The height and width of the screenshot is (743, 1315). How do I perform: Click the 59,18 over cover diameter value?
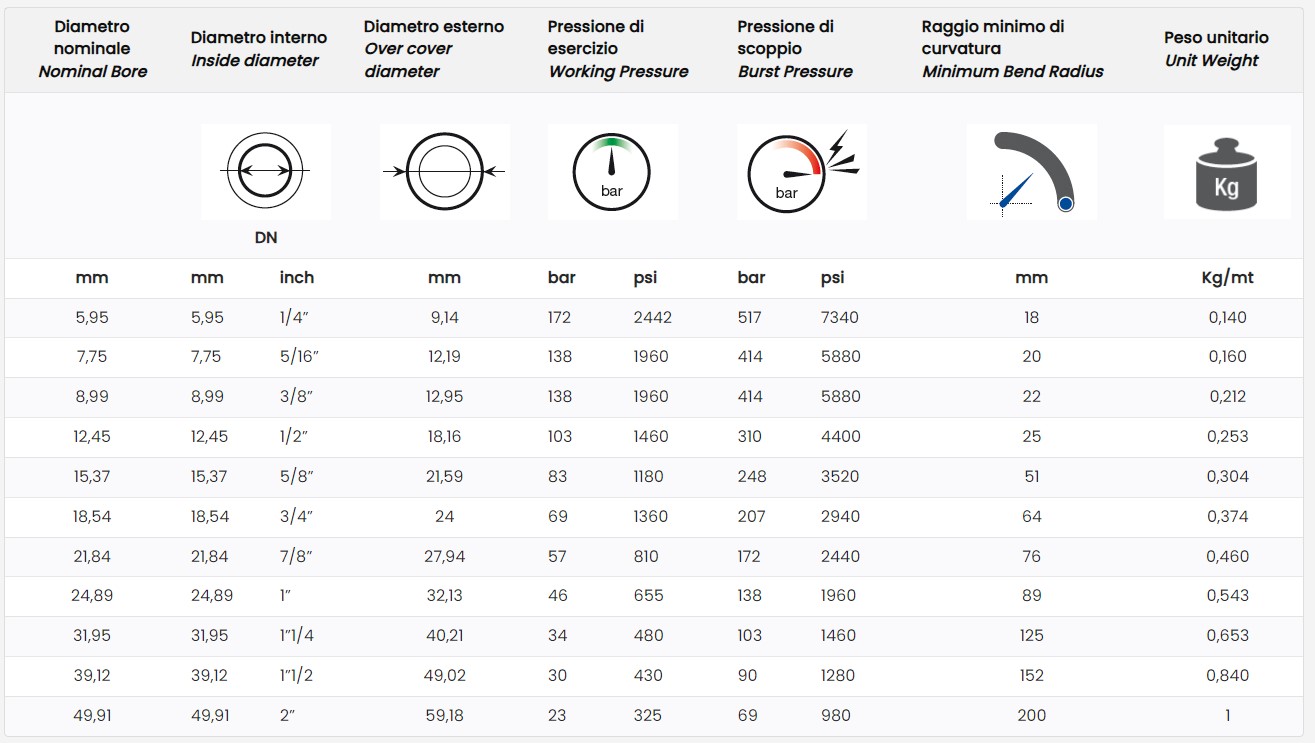pos(444,715)
